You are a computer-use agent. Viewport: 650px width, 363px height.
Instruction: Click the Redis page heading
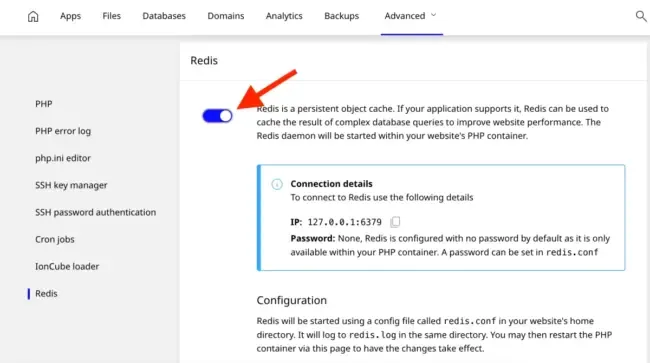[x=204, y=60]
